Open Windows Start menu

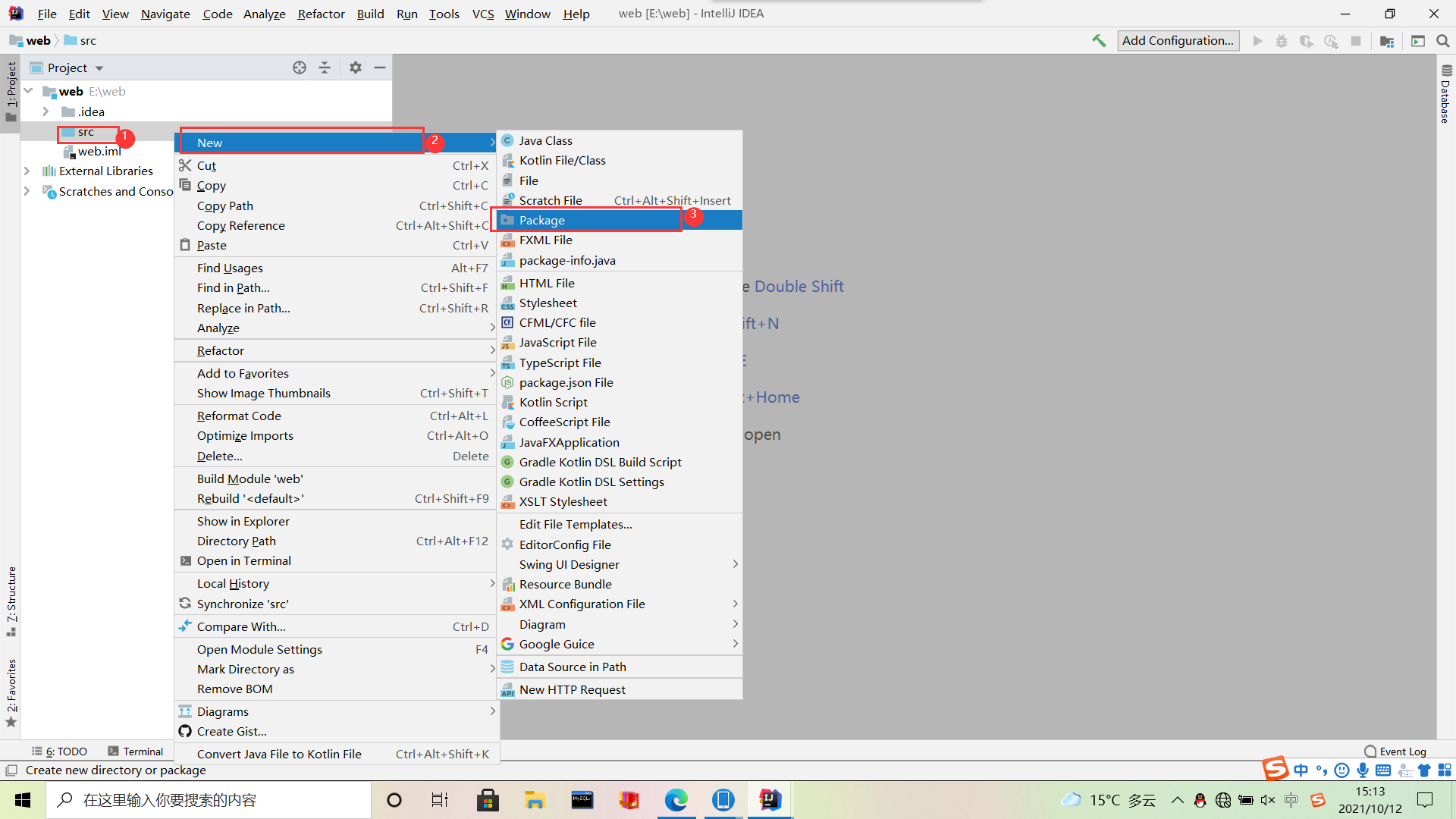coord(23,800)
